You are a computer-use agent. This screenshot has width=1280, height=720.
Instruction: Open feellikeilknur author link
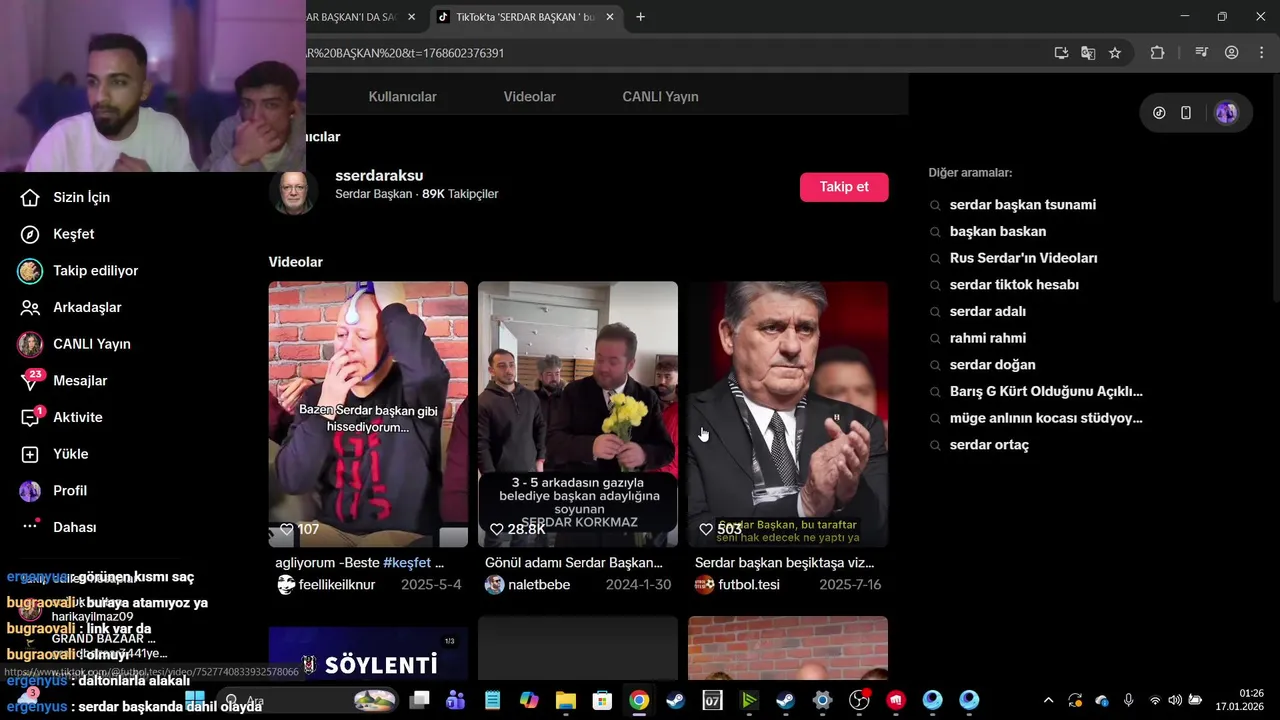pyautogui.click(x=337, y=585)
